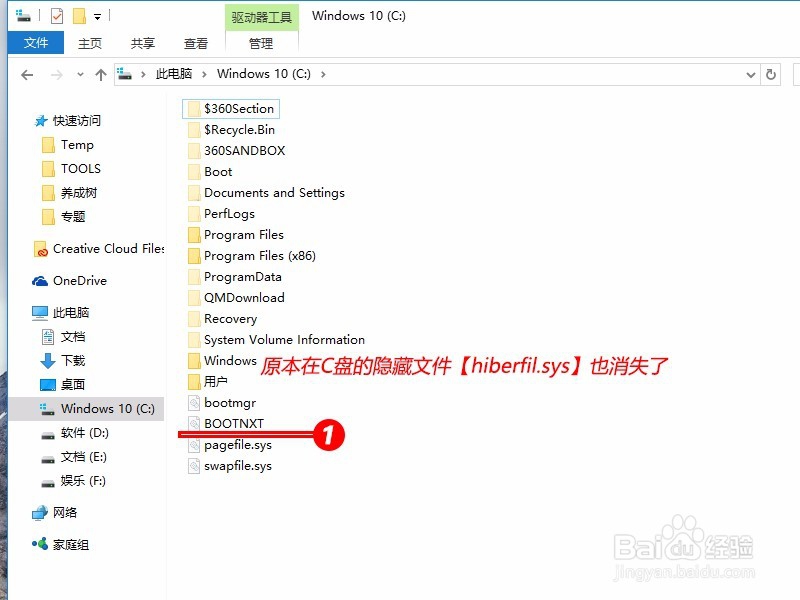Screen dimensions: 800x600
Task: Switch to the 查看 ribbon tab
Action: pyautogui.click(x=195, y=43)
